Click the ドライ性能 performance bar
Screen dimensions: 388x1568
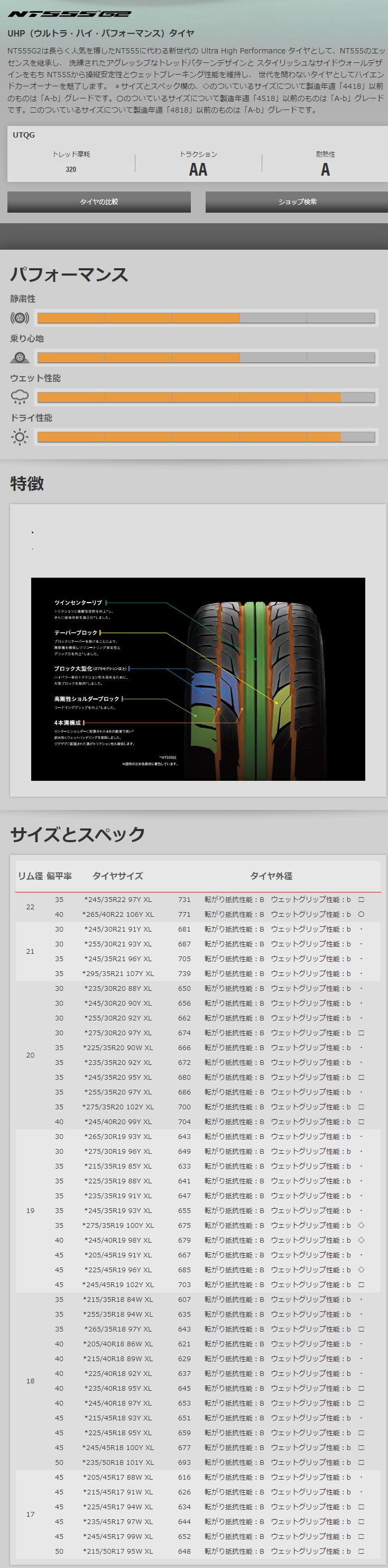(x=206, y=436)
